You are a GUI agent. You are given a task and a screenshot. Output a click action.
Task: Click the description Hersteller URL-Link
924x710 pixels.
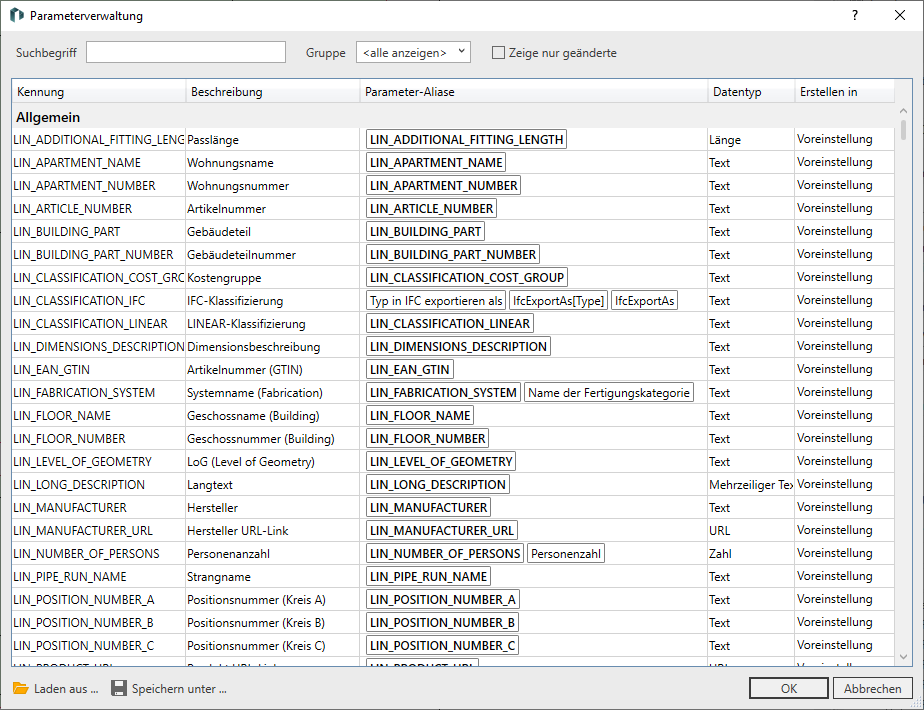(237, 530)
